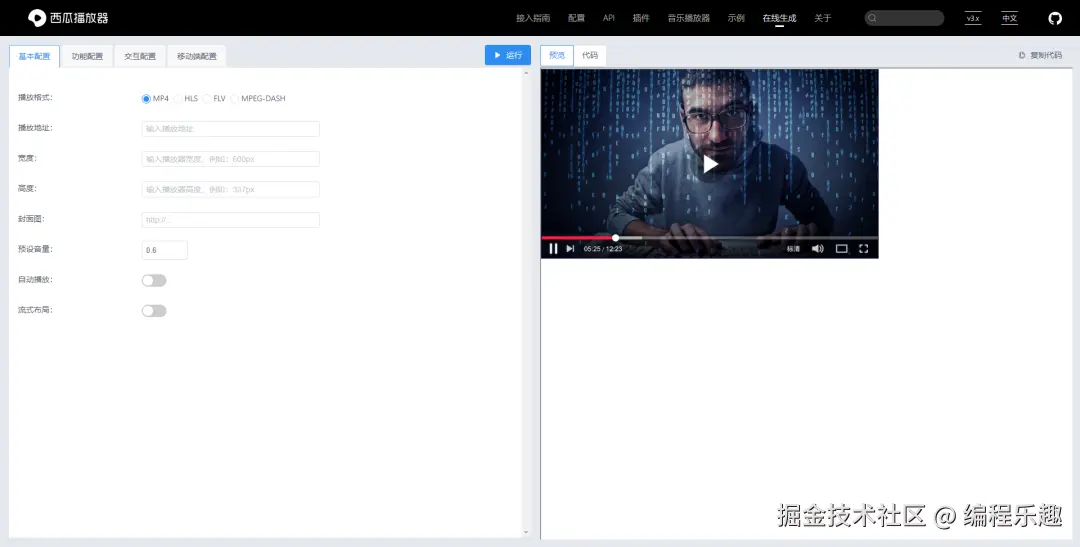Click the 05:25 / 12:23 time display
The width and height of the screenshot is (1080, 547).
[x=603, y=249]
